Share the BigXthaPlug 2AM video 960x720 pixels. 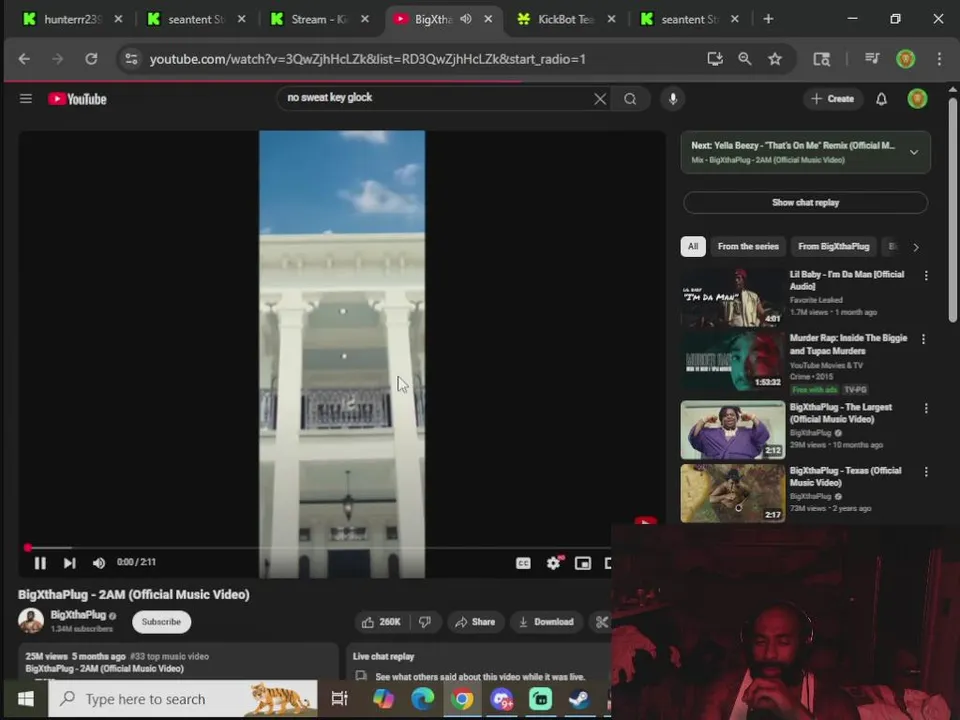[x=475, y=622]
